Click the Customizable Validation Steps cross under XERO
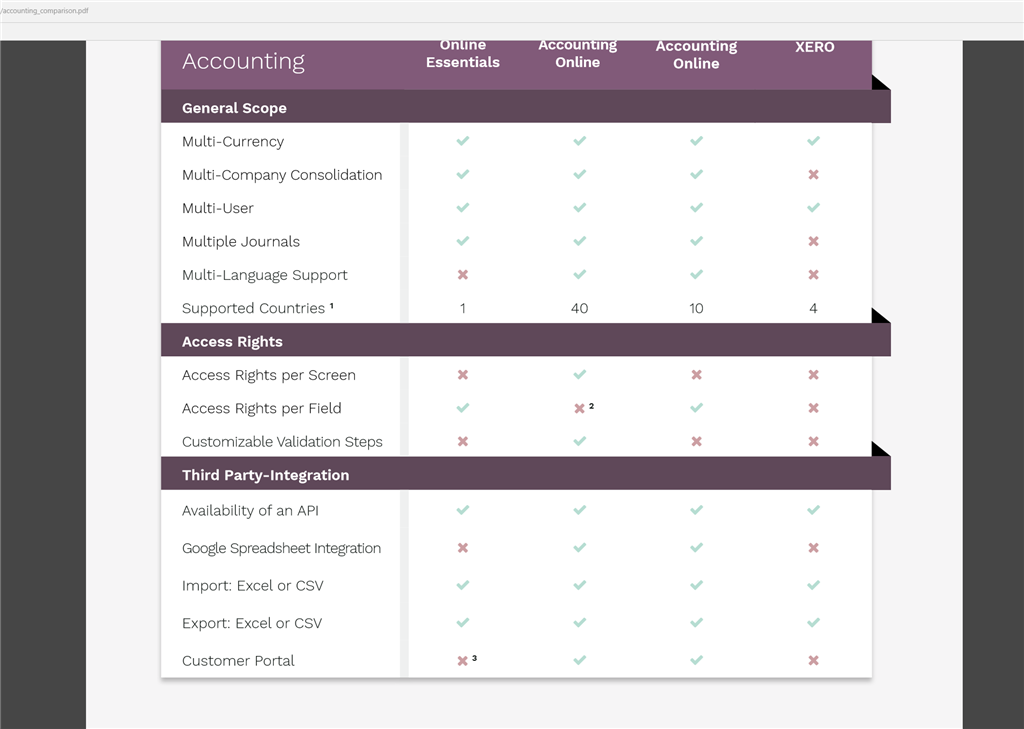Image resolution: width=1024 pixels, height=729 pixels. pos(813,442)
